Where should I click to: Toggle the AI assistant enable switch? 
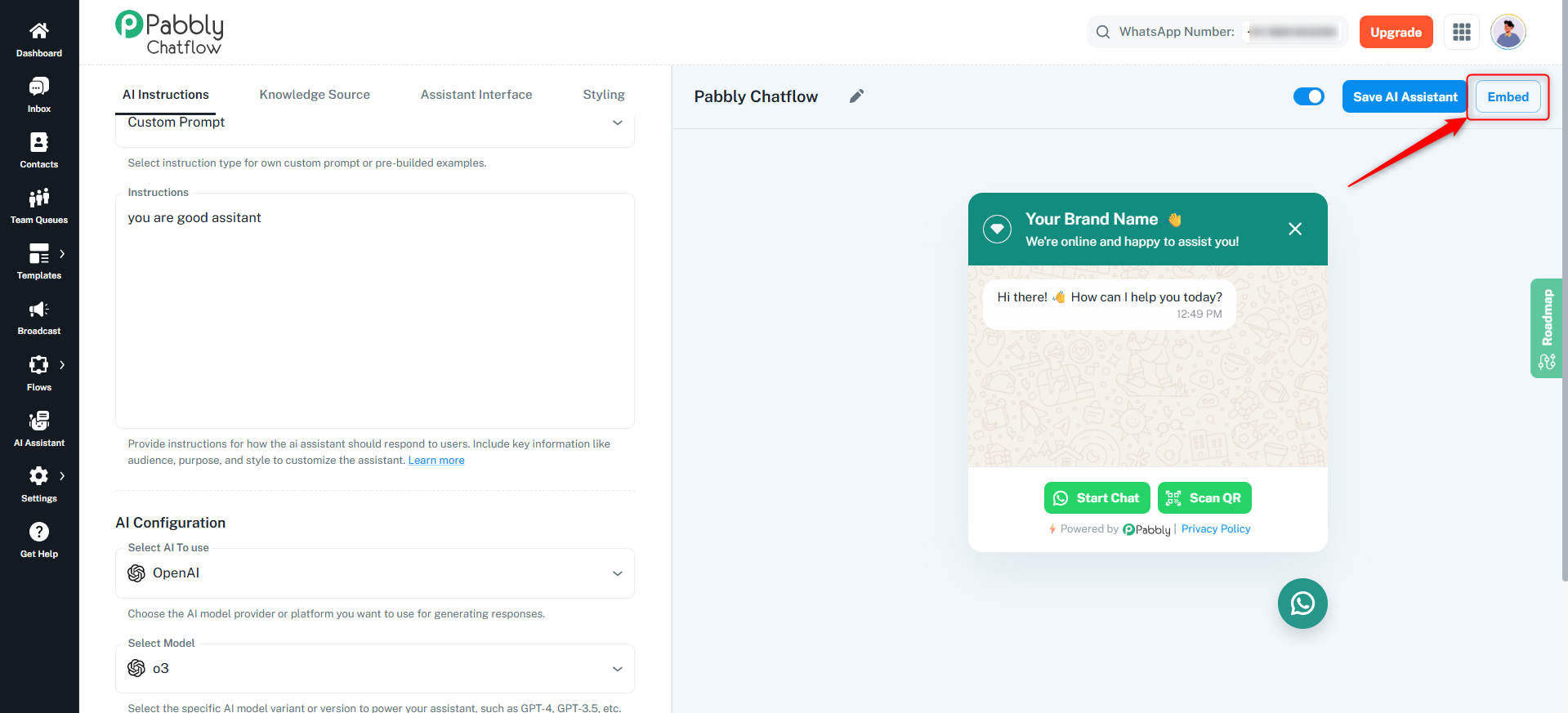[1309, 96]
